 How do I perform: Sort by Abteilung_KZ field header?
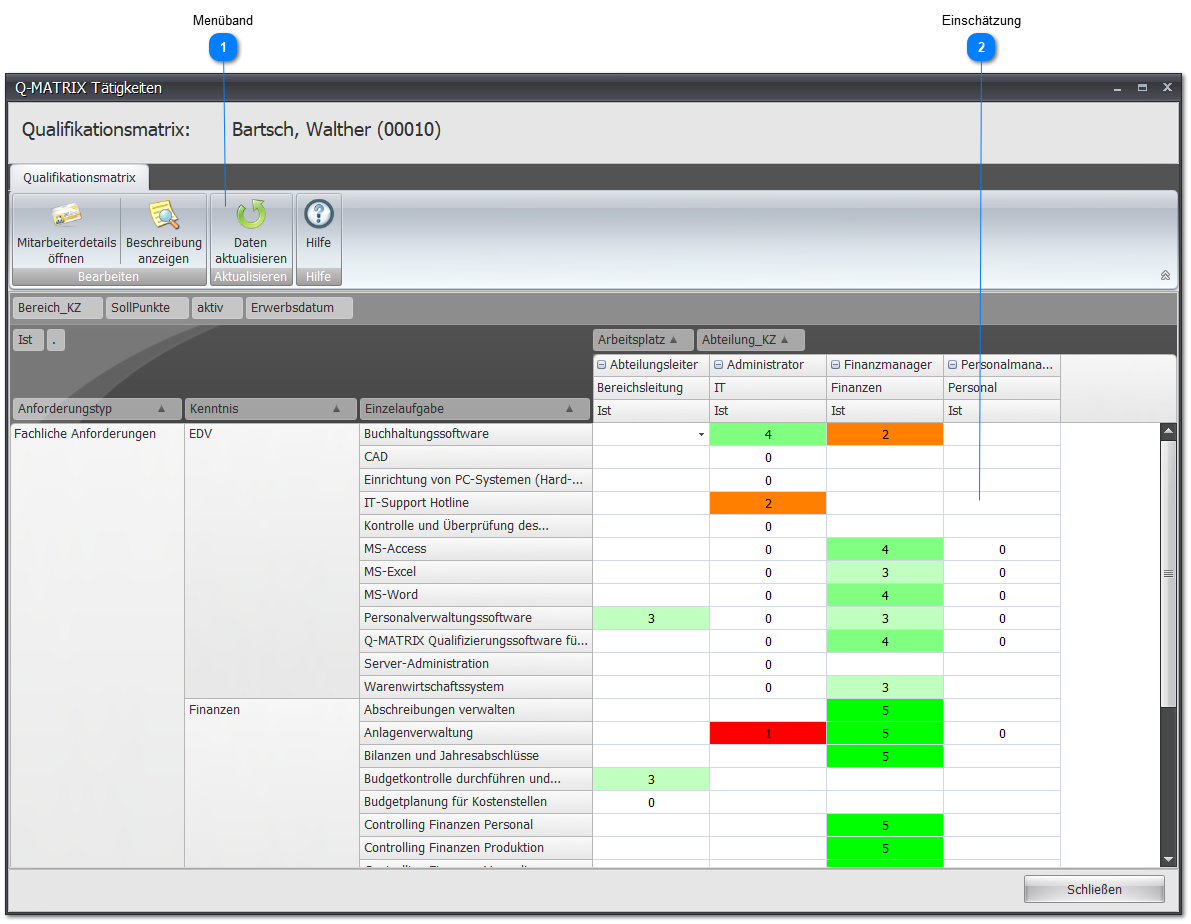pyautogui.click(x=750, y=340)
